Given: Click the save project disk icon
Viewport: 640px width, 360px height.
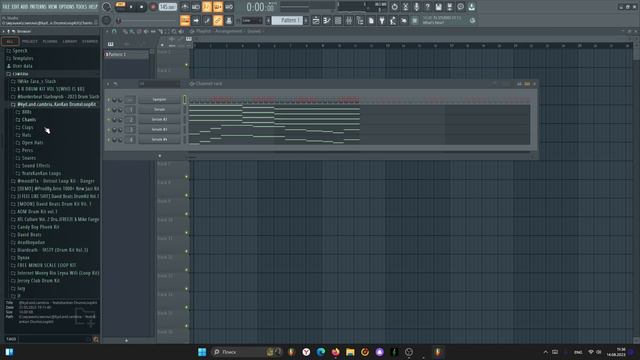Looking at the screenshot, I should click(438, 7).
